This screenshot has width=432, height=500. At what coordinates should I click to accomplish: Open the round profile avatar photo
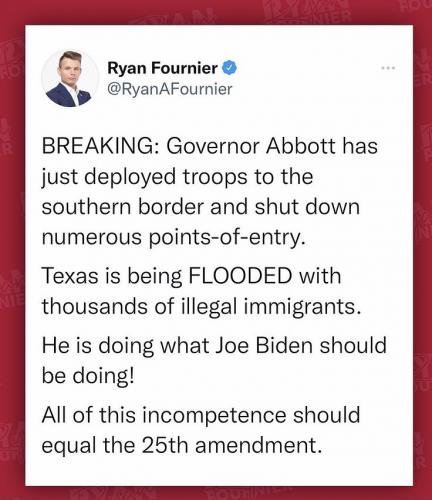click(x=70, y=78)
